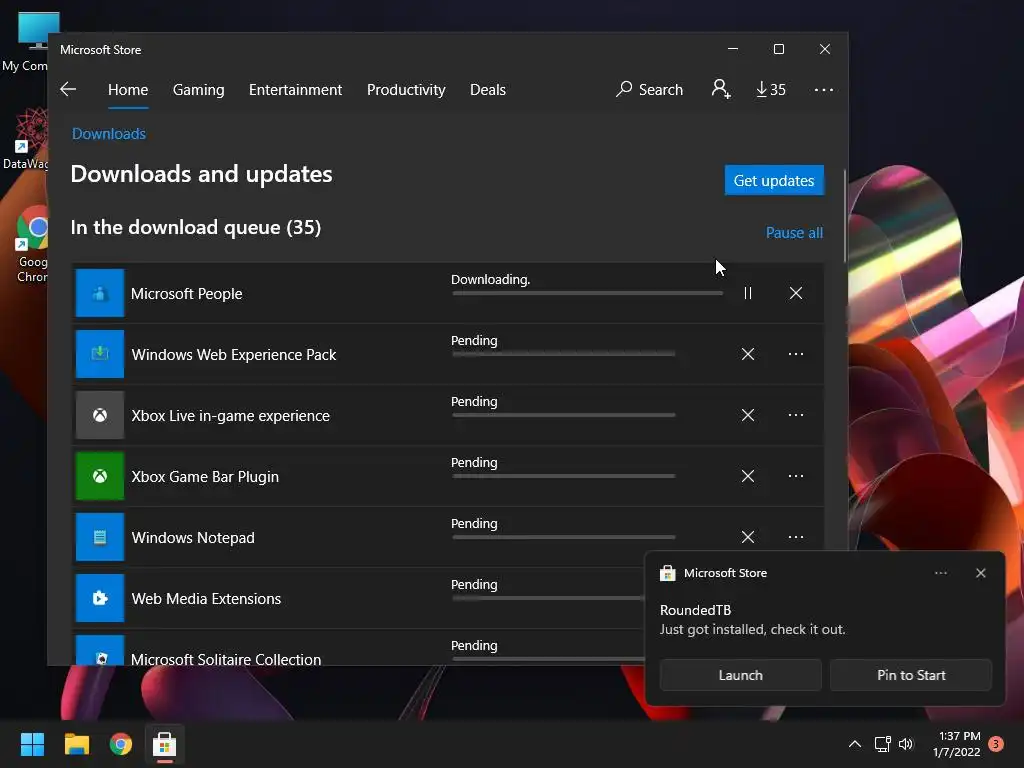Select the Microsoft People app name
1024x768 pixels.
pos(186,294)
